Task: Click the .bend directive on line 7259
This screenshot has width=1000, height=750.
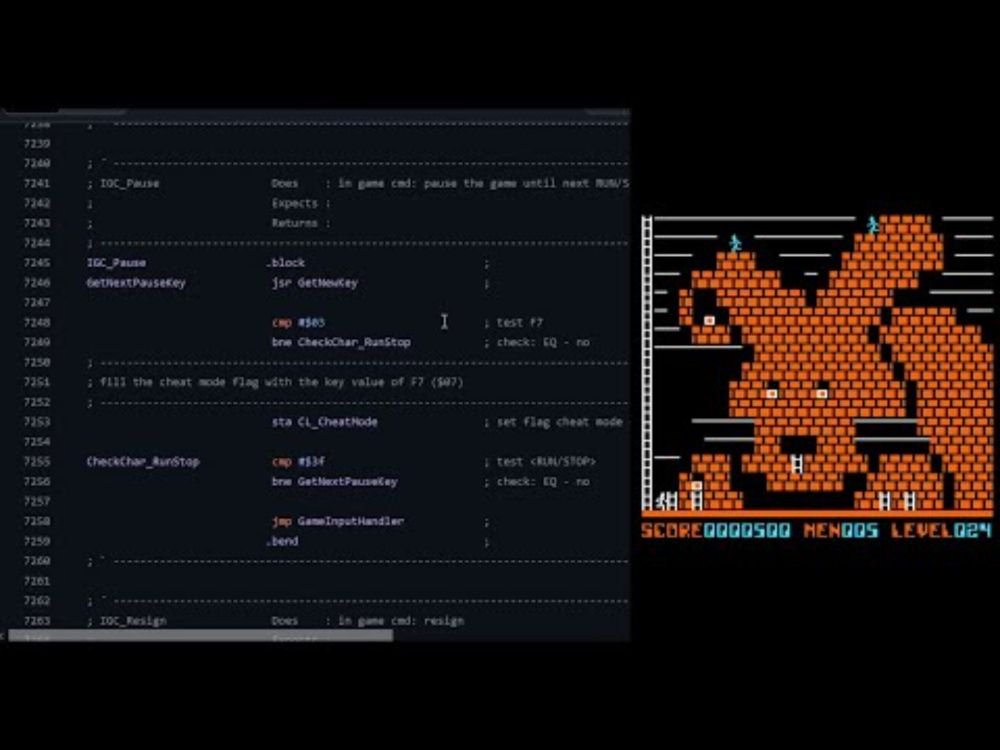Action: coord(282,541)
